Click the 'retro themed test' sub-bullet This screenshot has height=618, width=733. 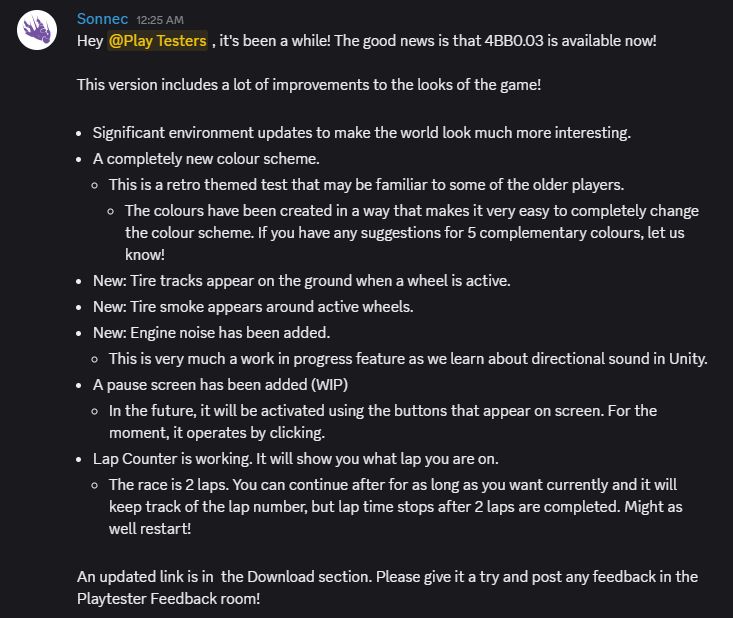point(366,185)
